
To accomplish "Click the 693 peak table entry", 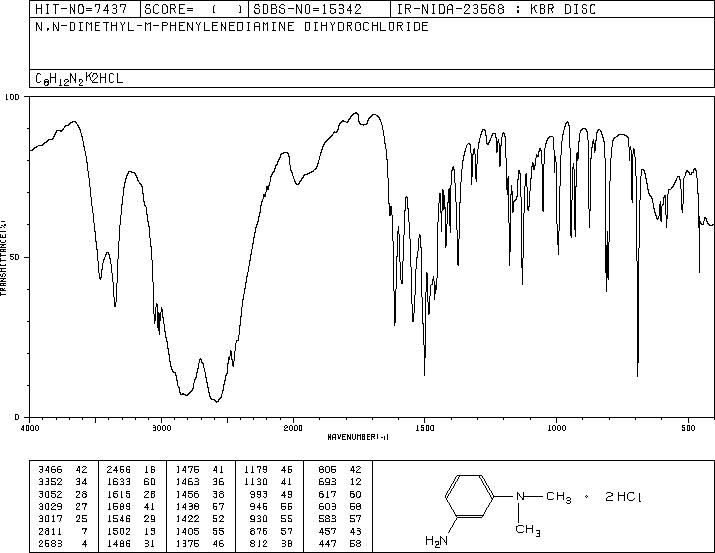I will tap(340, 482).
